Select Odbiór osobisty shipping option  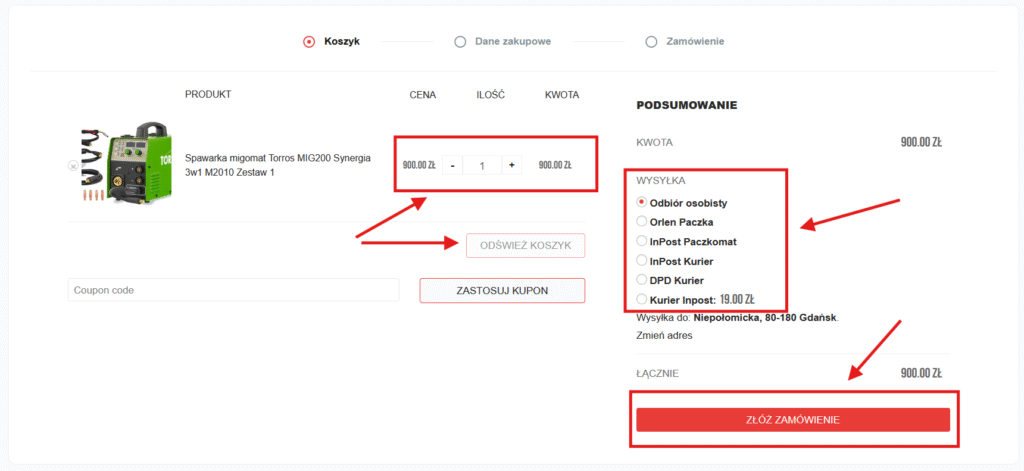pyautogui.click(x=642, y=202)
